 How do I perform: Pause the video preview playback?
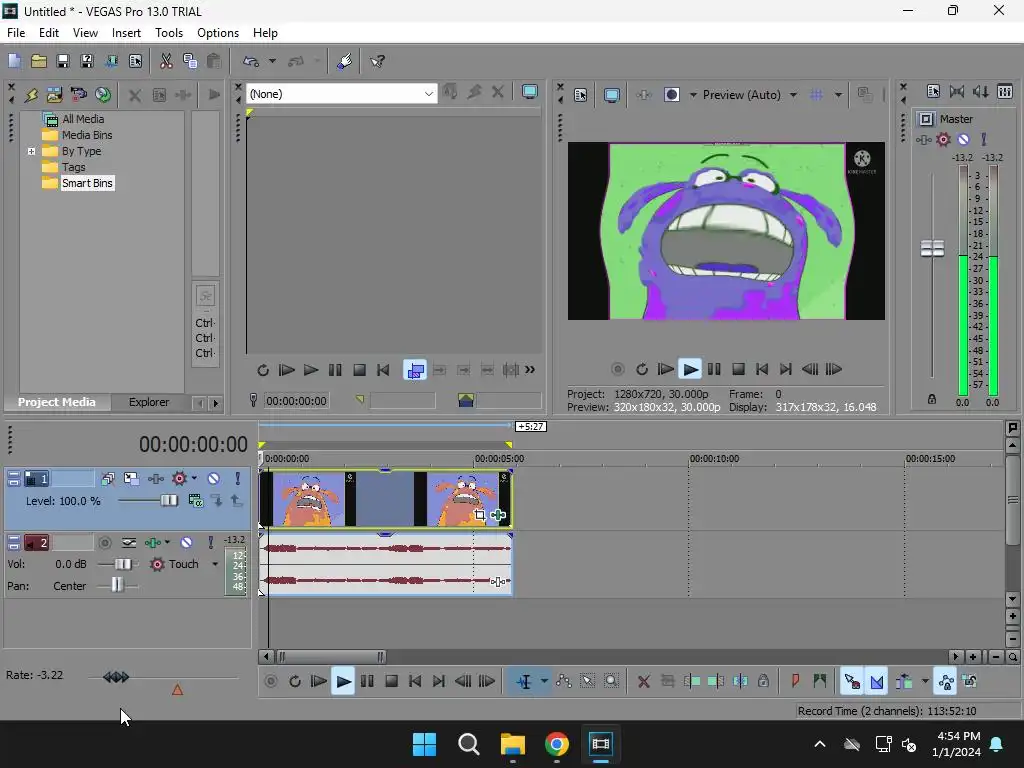click(714, 370)
